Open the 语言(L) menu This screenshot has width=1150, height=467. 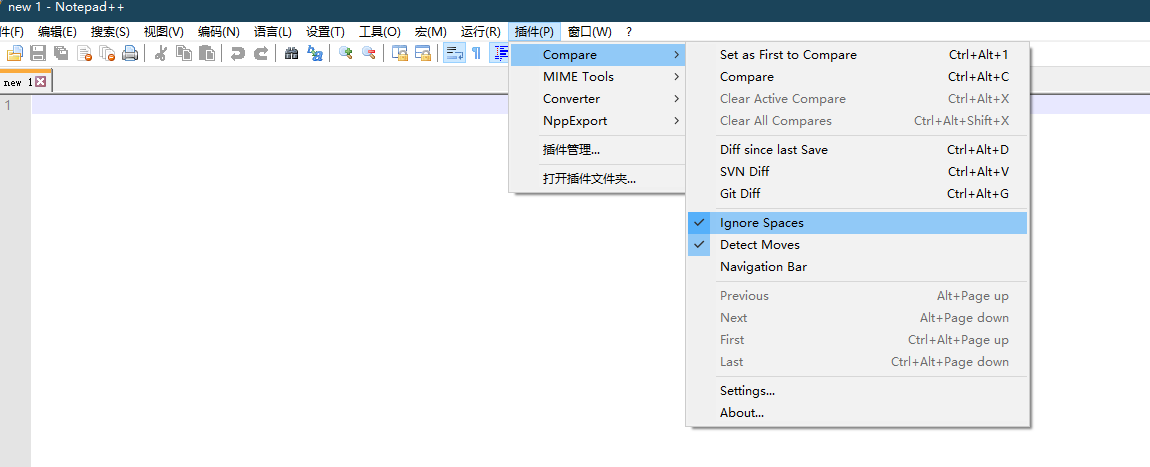pyautogui.click(x=273, y=32)
